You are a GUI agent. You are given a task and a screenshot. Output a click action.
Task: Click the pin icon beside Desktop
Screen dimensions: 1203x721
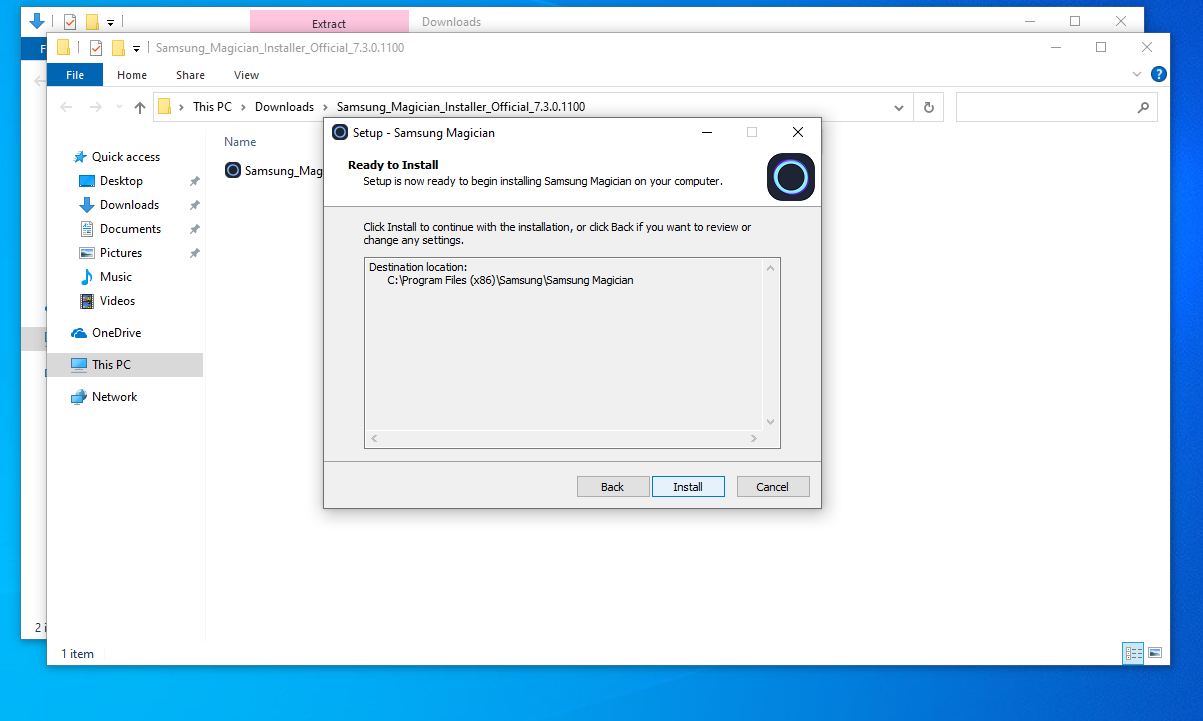195,181
